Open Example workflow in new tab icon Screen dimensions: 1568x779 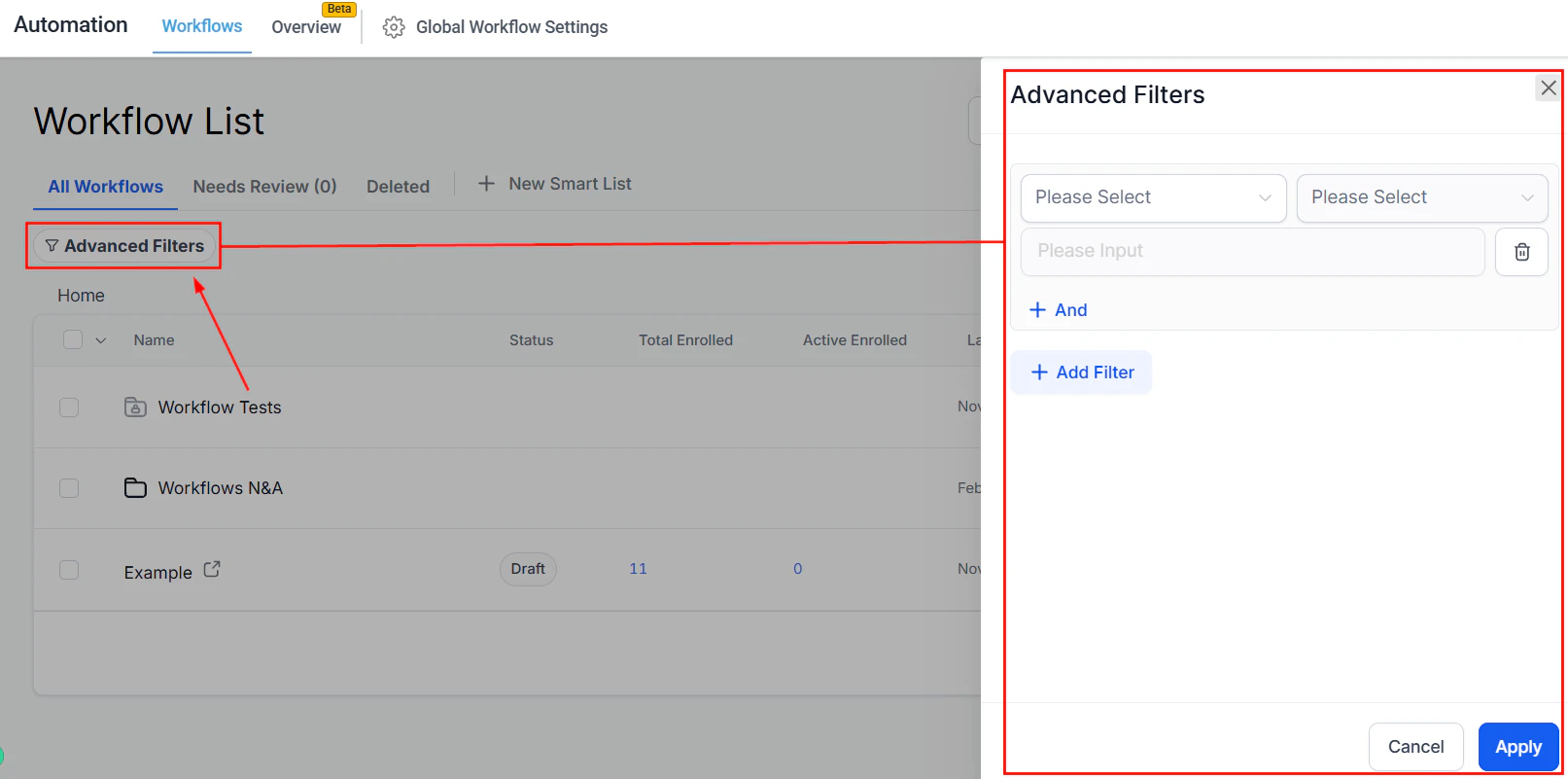click(212, 570)
